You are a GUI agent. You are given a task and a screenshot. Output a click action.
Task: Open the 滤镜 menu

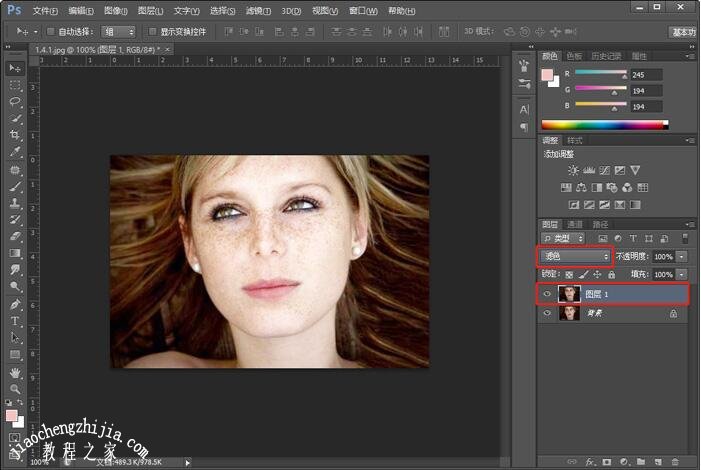(260, 10)
